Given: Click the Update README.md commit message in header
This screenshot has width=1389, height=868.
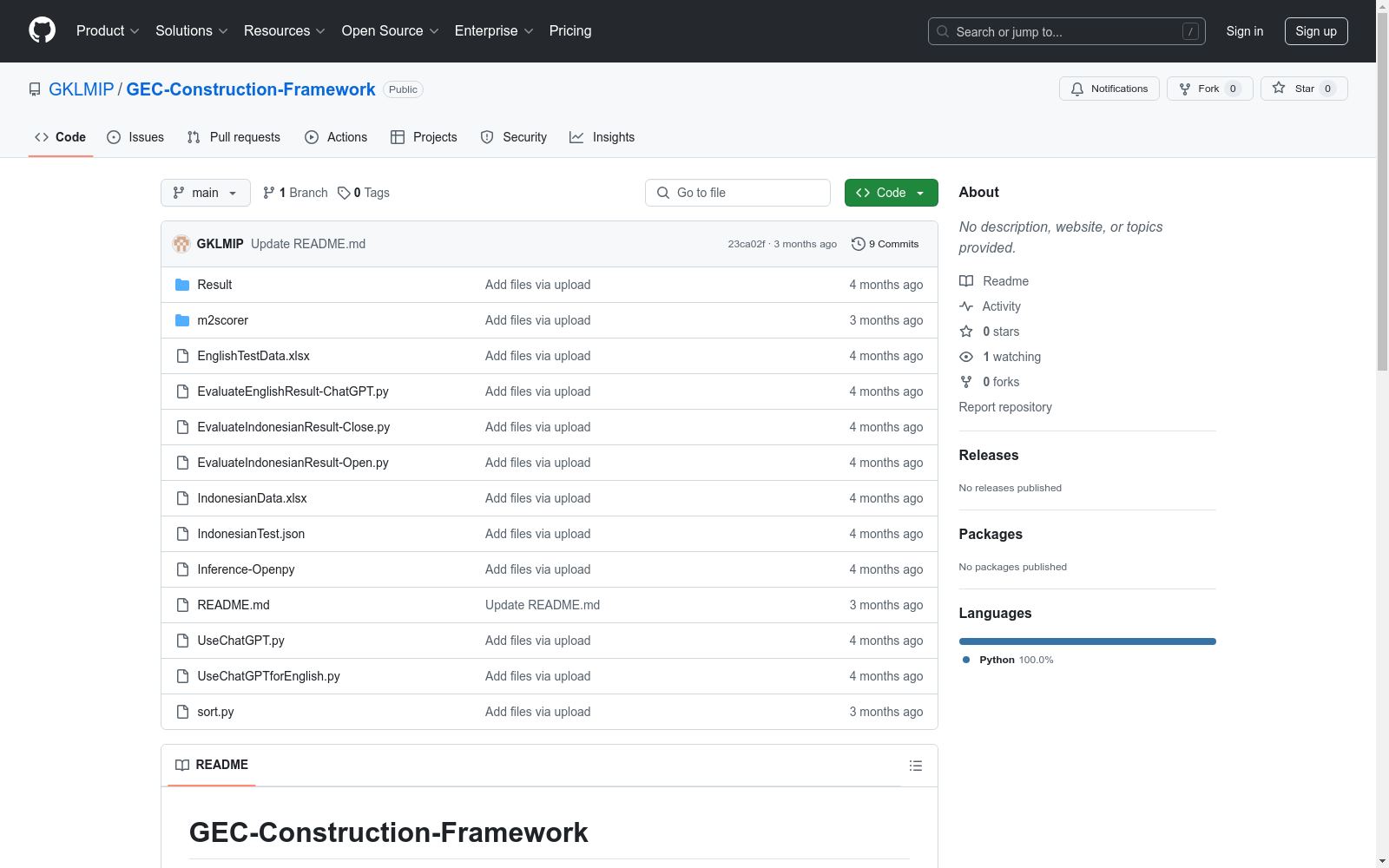Looking at the screenshot, I should click(308, 244).
